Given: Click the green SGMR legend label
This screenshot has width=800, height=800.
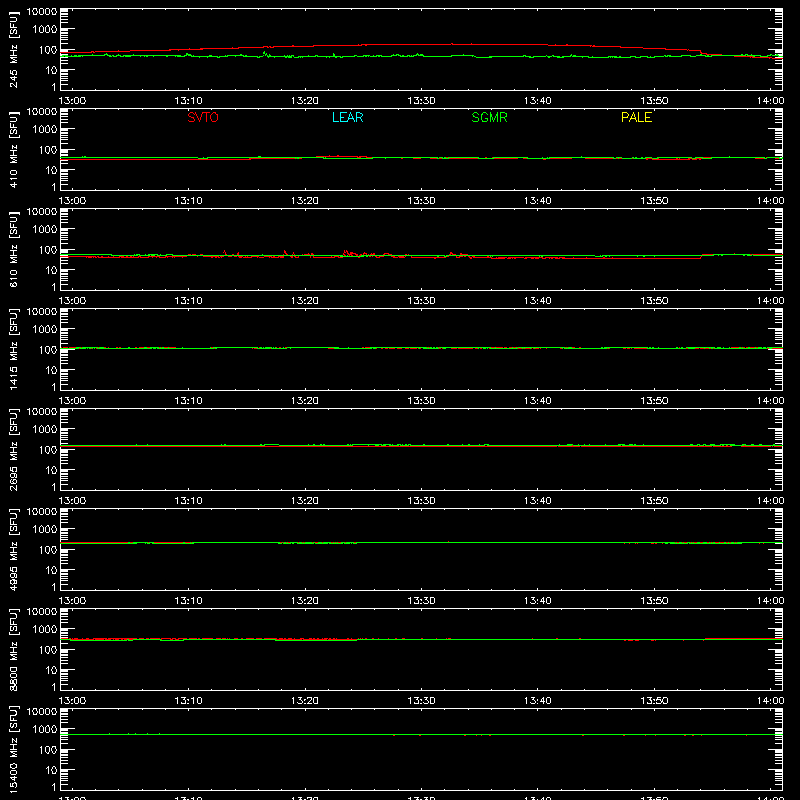Looking at the screenshot, I should coord(489,117).
